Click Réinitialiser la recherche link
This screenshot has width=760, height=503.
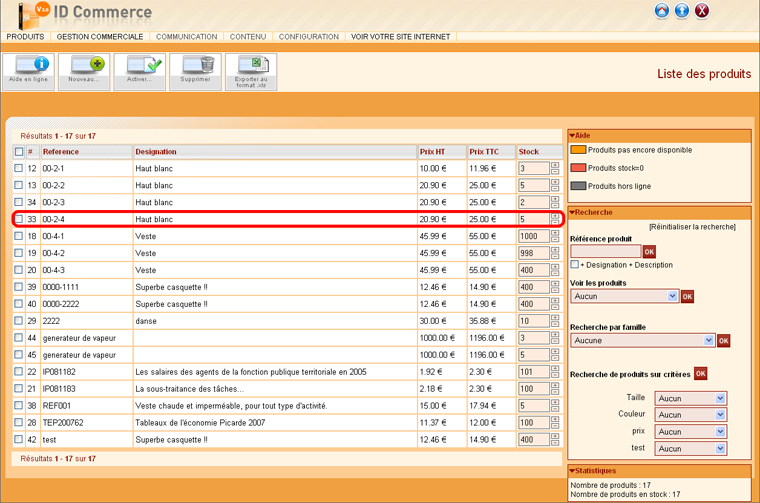[692, 227]
